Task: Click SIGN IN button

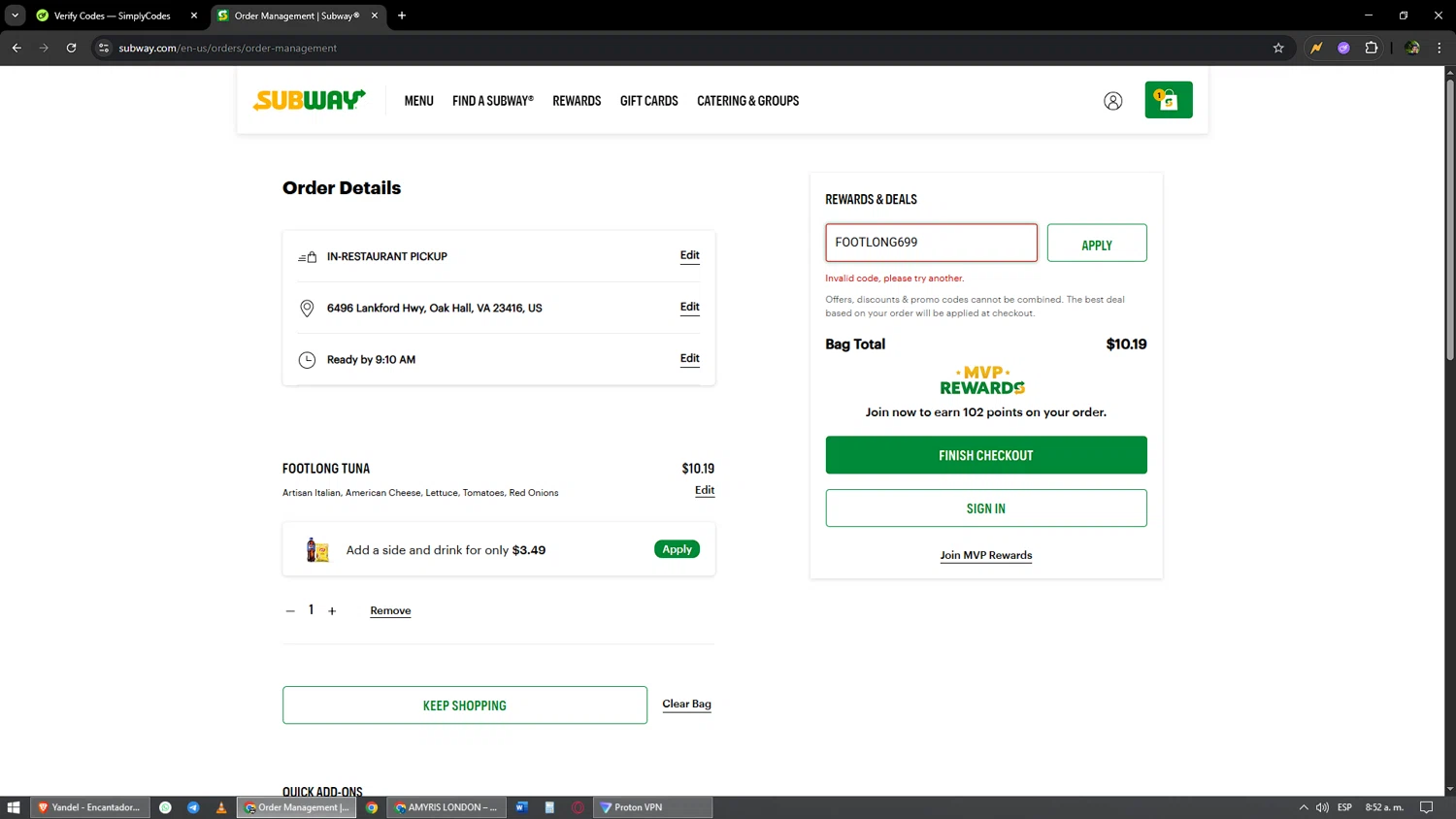Action: coord(986,508)
